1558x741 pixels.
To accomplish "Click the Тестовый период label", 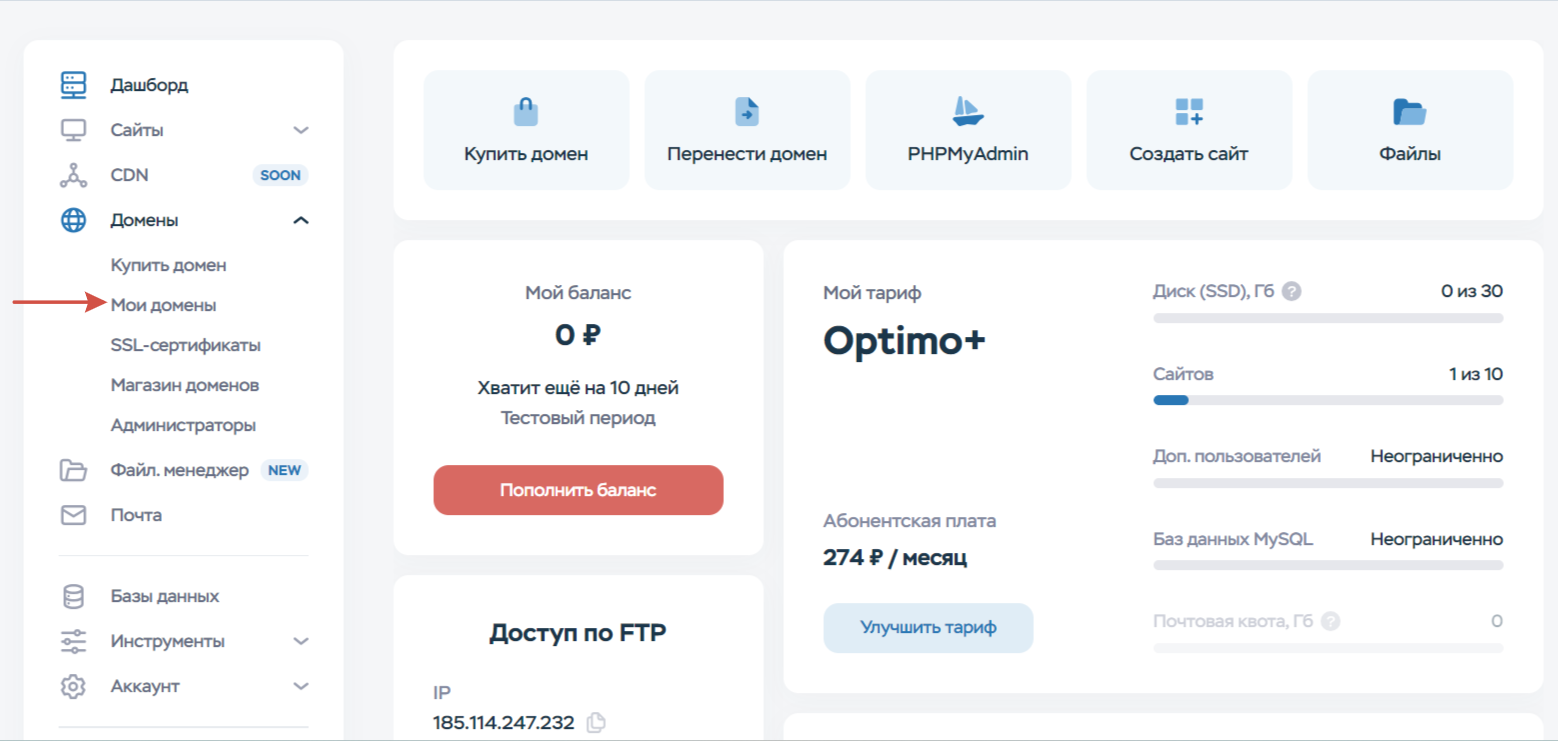I will click(x=578, y=418).
